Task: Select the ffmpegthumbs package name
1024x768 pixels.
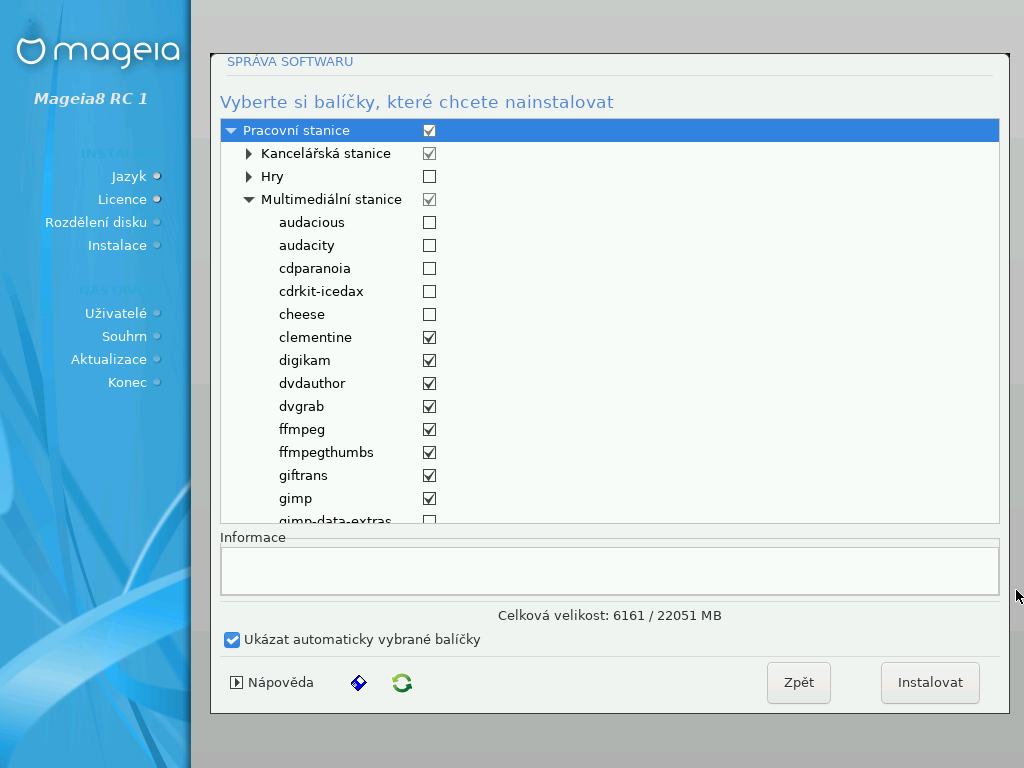Action: coord(326,453)
